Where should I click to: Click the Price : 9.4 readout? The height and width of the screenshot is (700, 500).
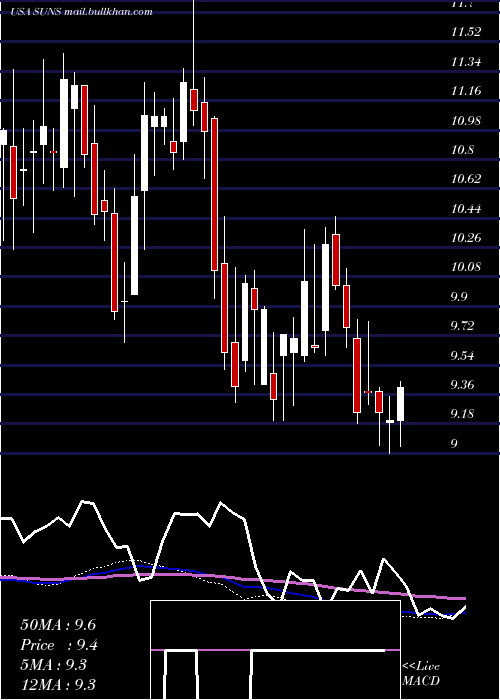pos(59,645)
